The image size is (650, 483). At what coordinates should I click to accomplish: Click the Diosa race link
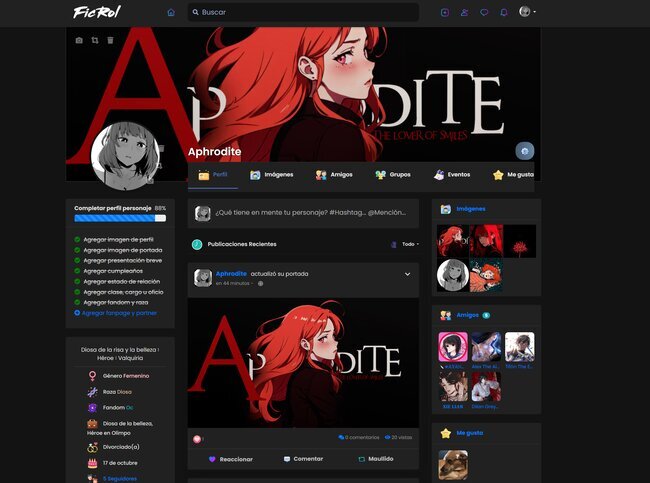coord(124,392)
